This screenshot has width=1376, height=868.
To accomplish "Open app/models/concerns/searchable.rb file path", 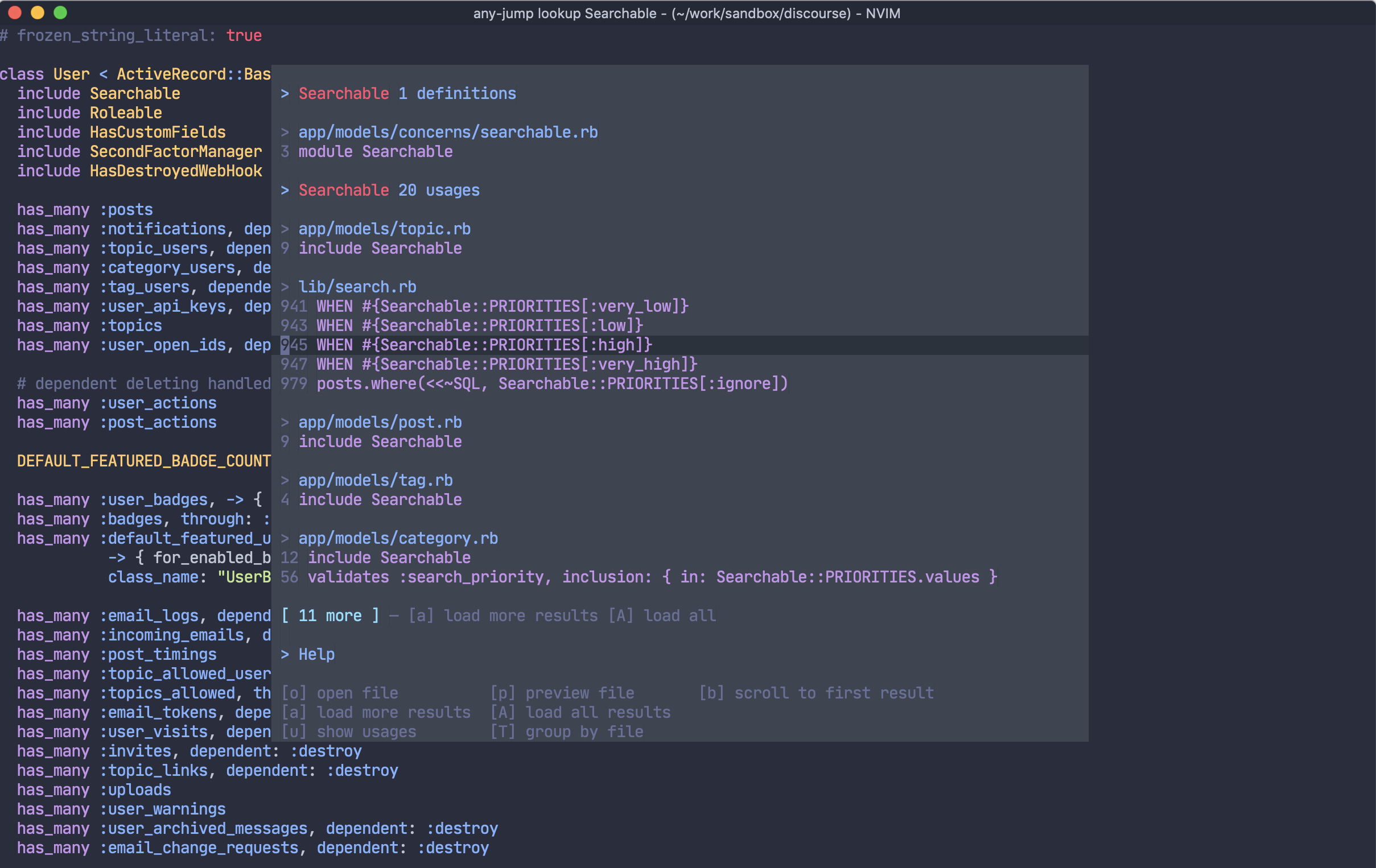I will click(x=447, y=133).
